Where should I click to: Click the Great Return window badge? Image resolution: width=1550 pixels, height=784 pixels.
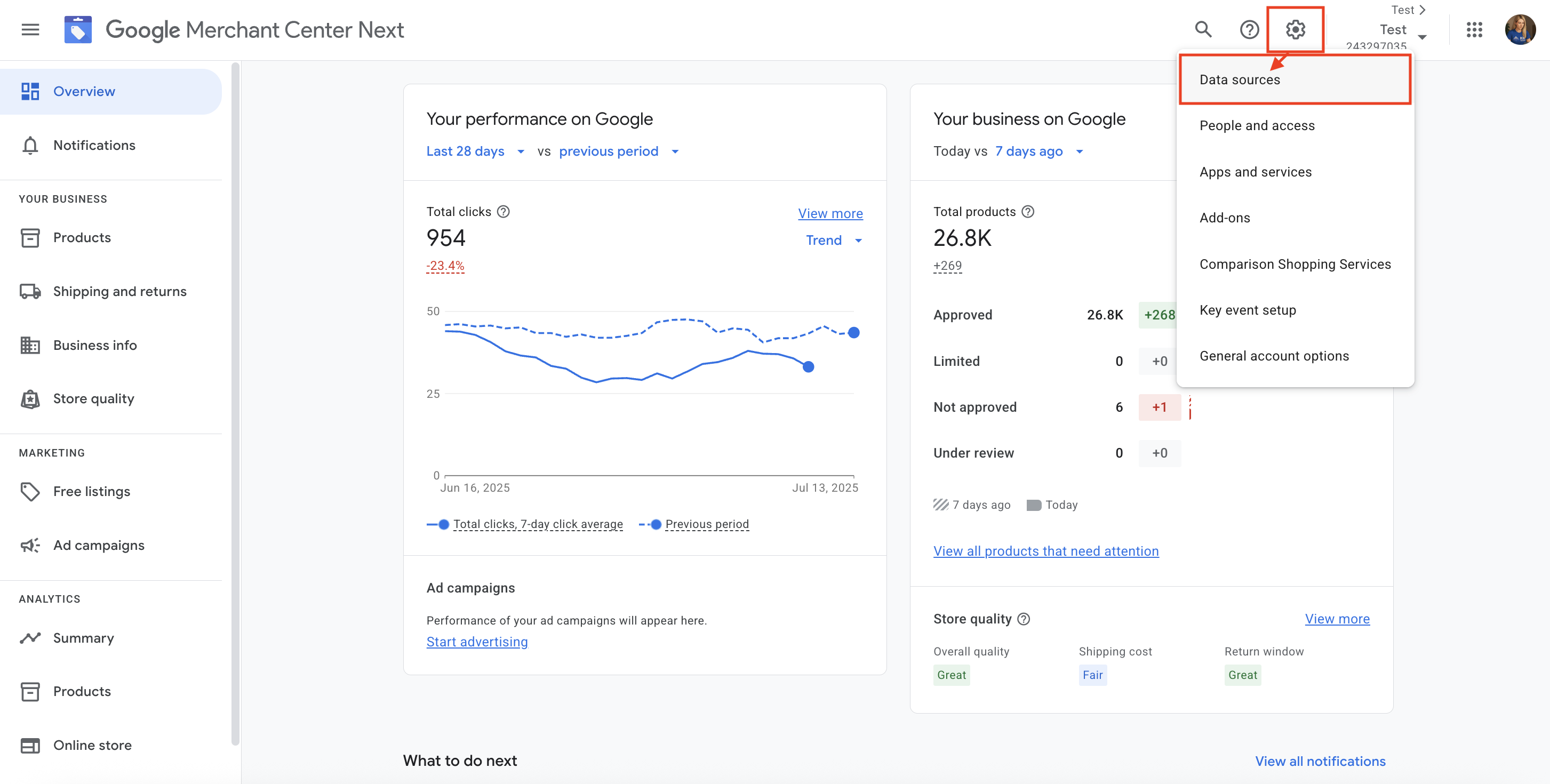click(1243, 675)
